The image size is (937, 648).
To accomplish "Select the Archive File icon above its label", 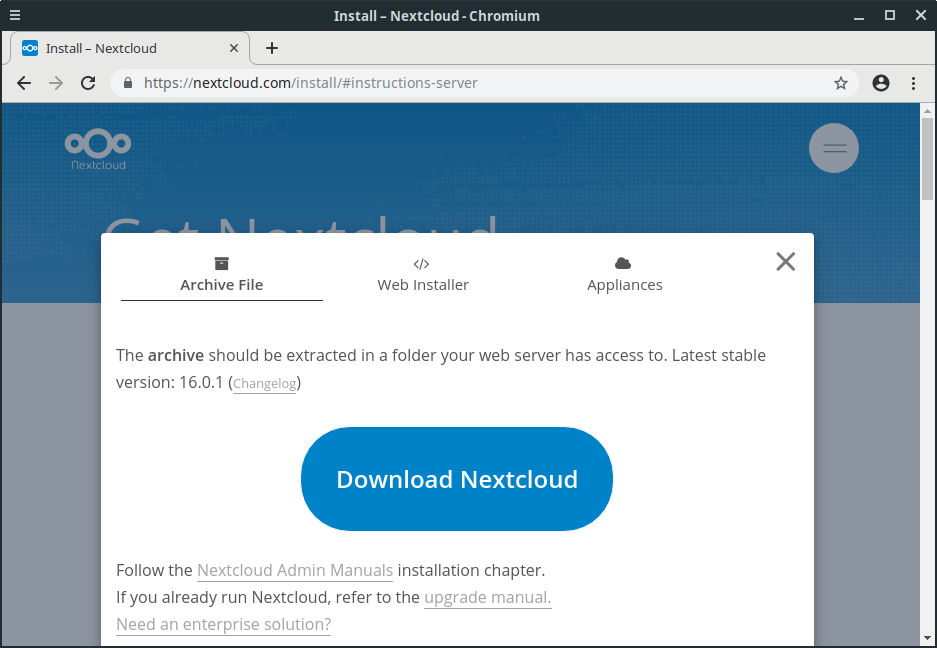I will coord(221,263).
